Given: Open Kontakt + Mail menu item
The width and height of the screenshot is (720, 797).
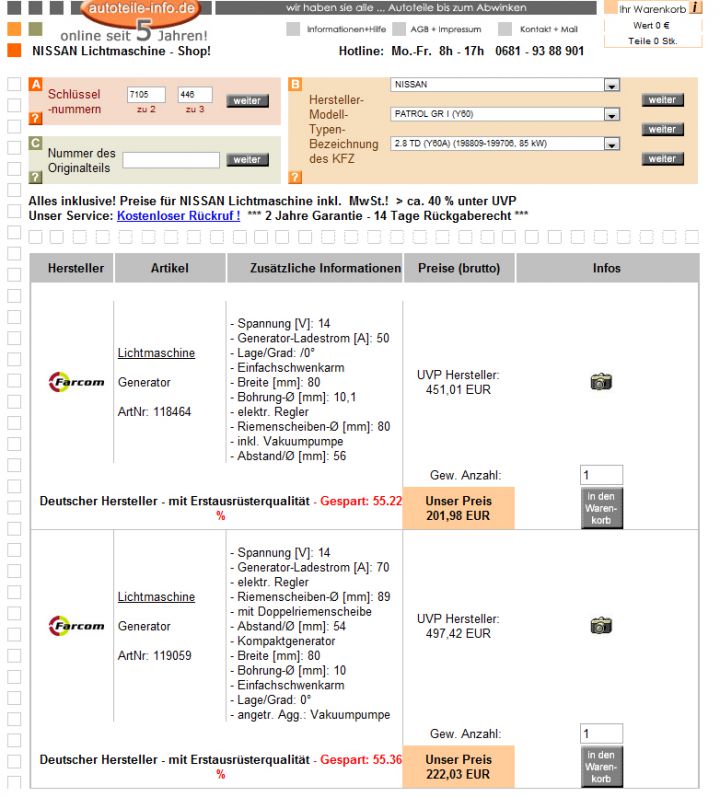Looking at the screenshot, I should [548, 29].
